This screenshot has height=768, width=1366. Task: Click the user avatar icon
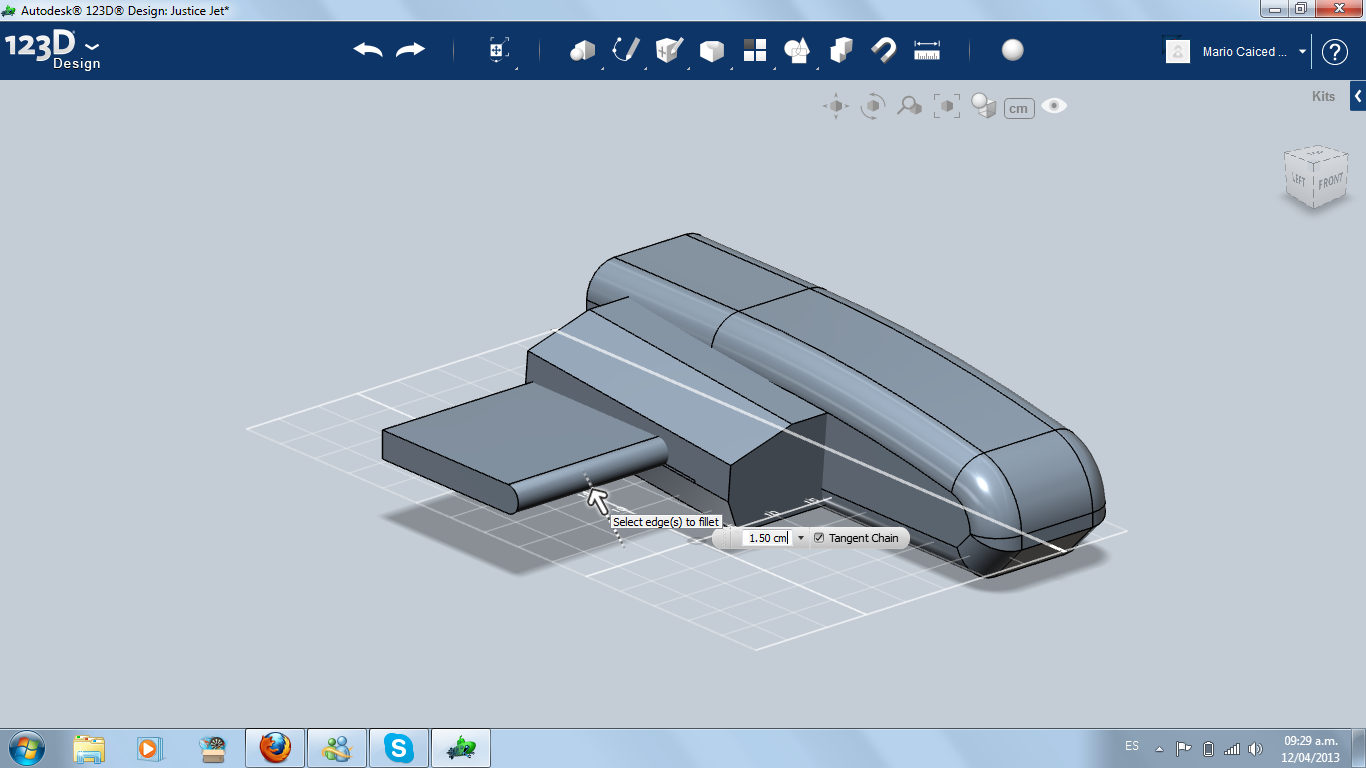[x=1178, y=51]
